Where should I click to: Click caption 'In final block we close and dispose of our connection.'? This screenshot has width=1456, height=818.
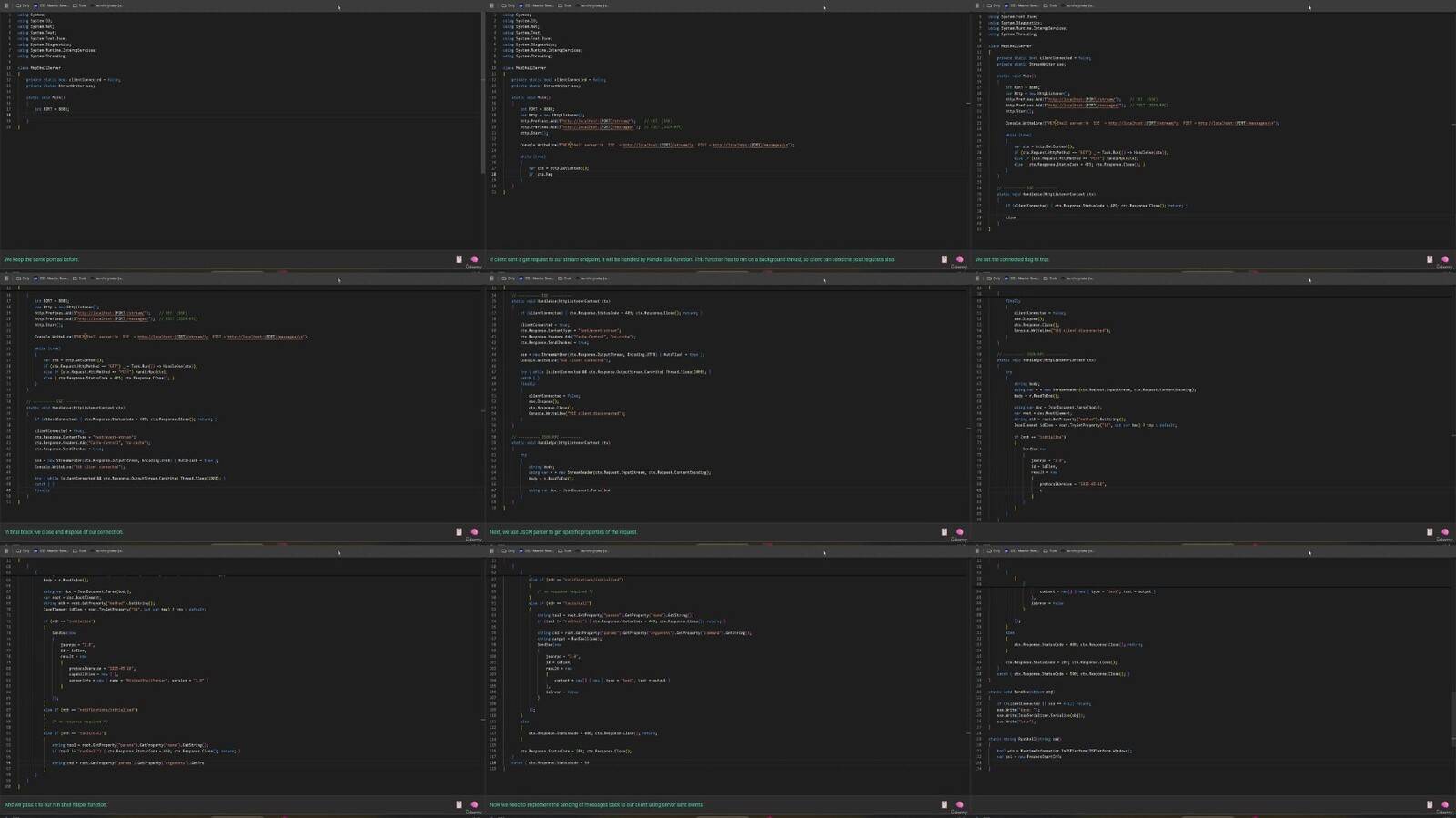point(64,532)
